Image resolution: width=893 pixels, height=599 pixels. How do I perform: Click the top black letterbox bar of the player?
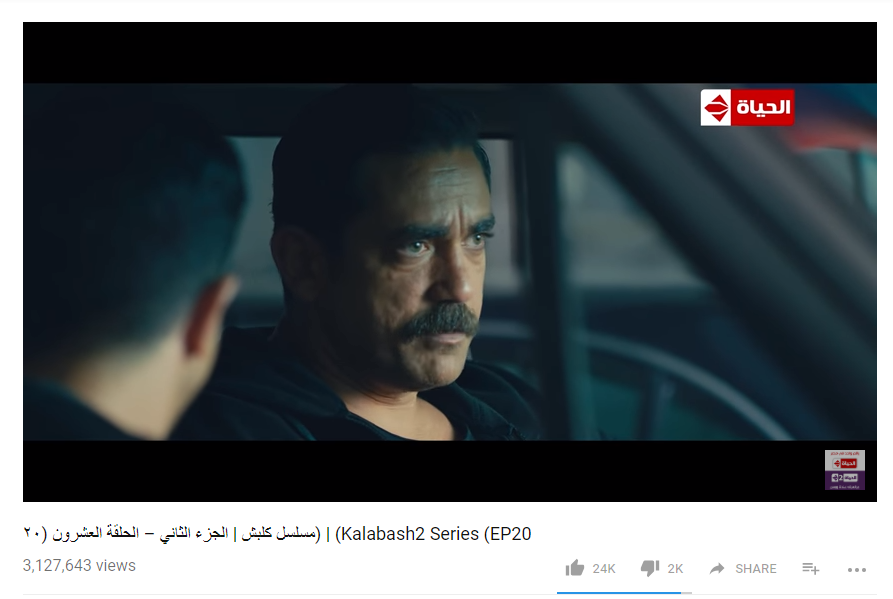click(x=450, y=53)
